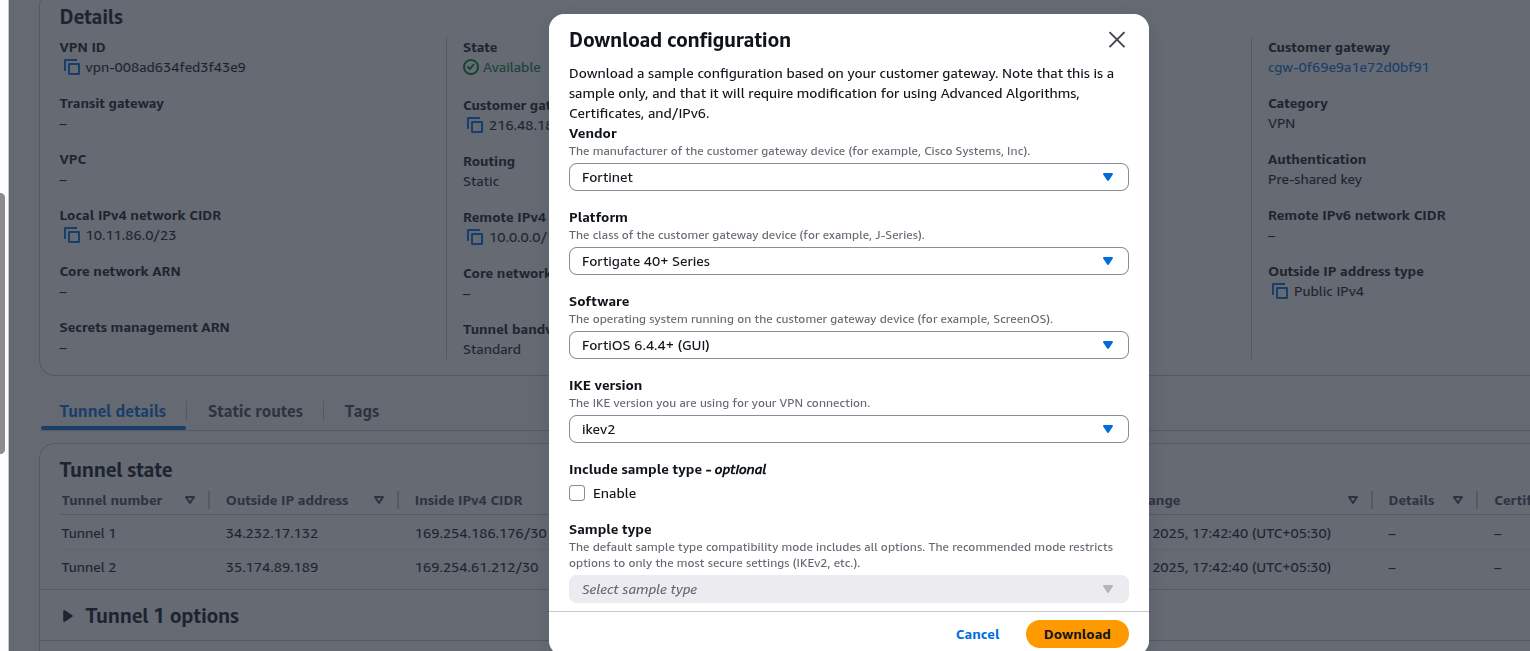This screenshot has height=651, width=1530.
Task: Open the Outside IP address column filter
Action: [378, 500]
